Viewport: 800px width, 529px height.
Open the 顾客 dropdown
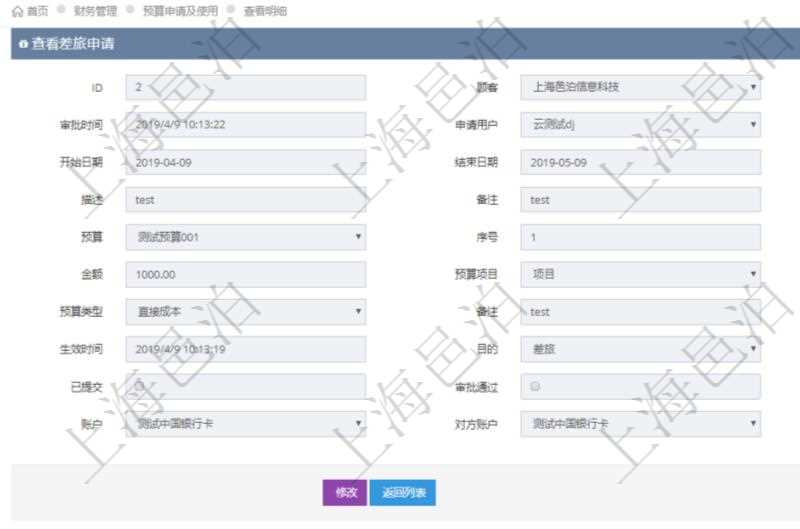click(x=640, y=87)
